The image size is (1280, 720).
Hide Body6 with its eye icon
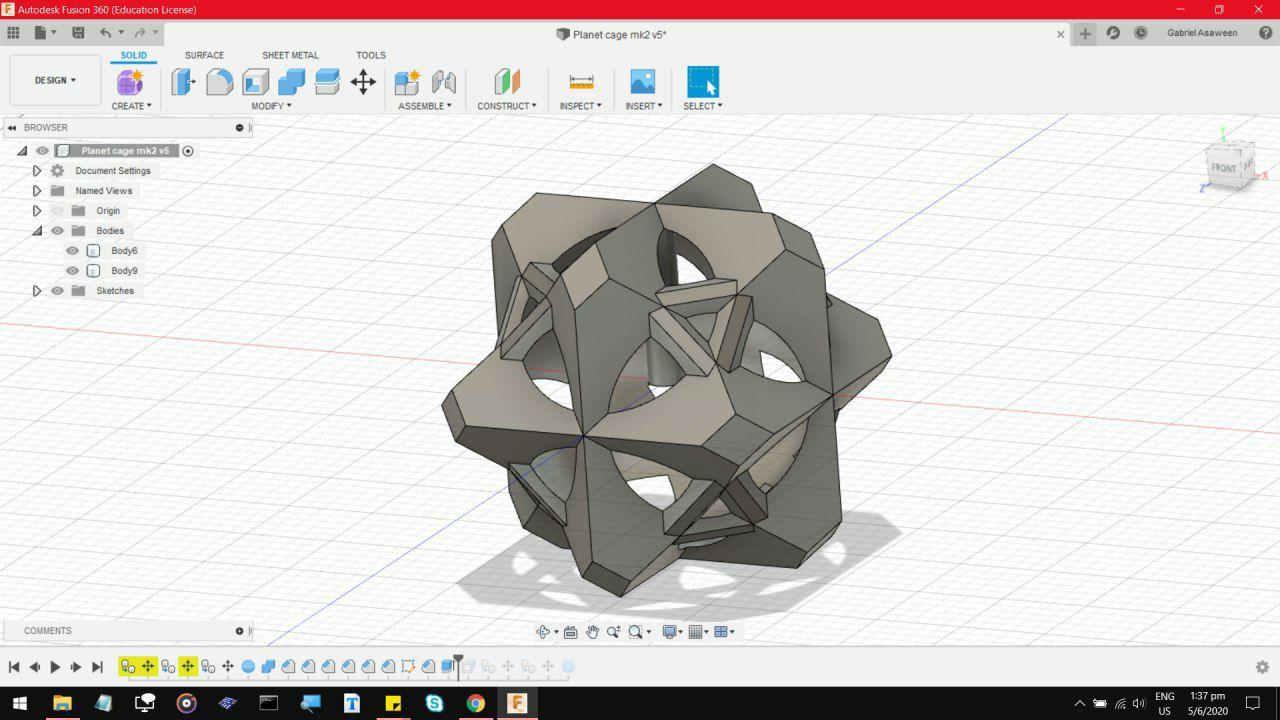tap(72, 251)
